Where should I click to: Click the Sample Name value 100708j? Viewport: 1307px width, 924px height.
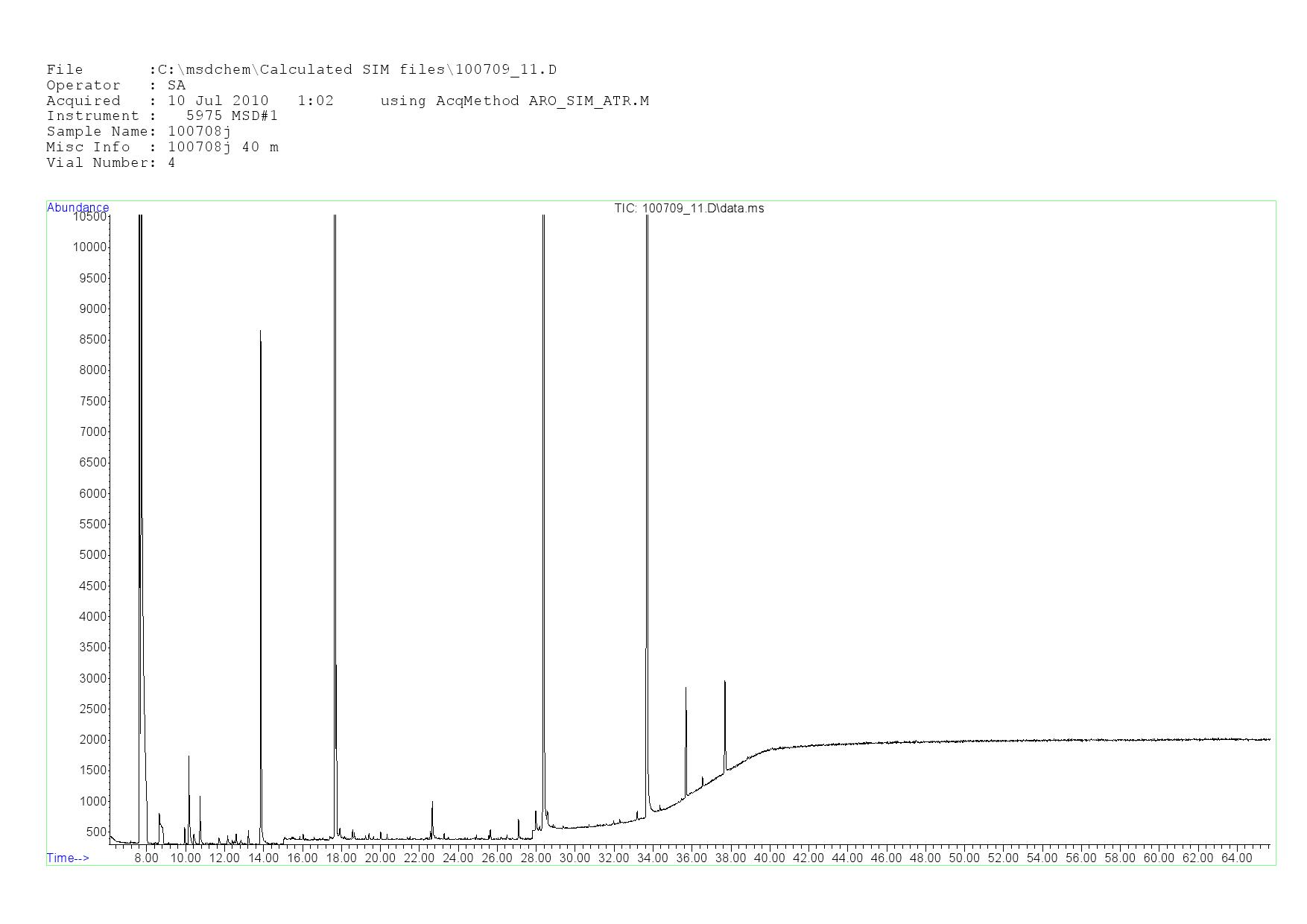click(x=199, y=131)
